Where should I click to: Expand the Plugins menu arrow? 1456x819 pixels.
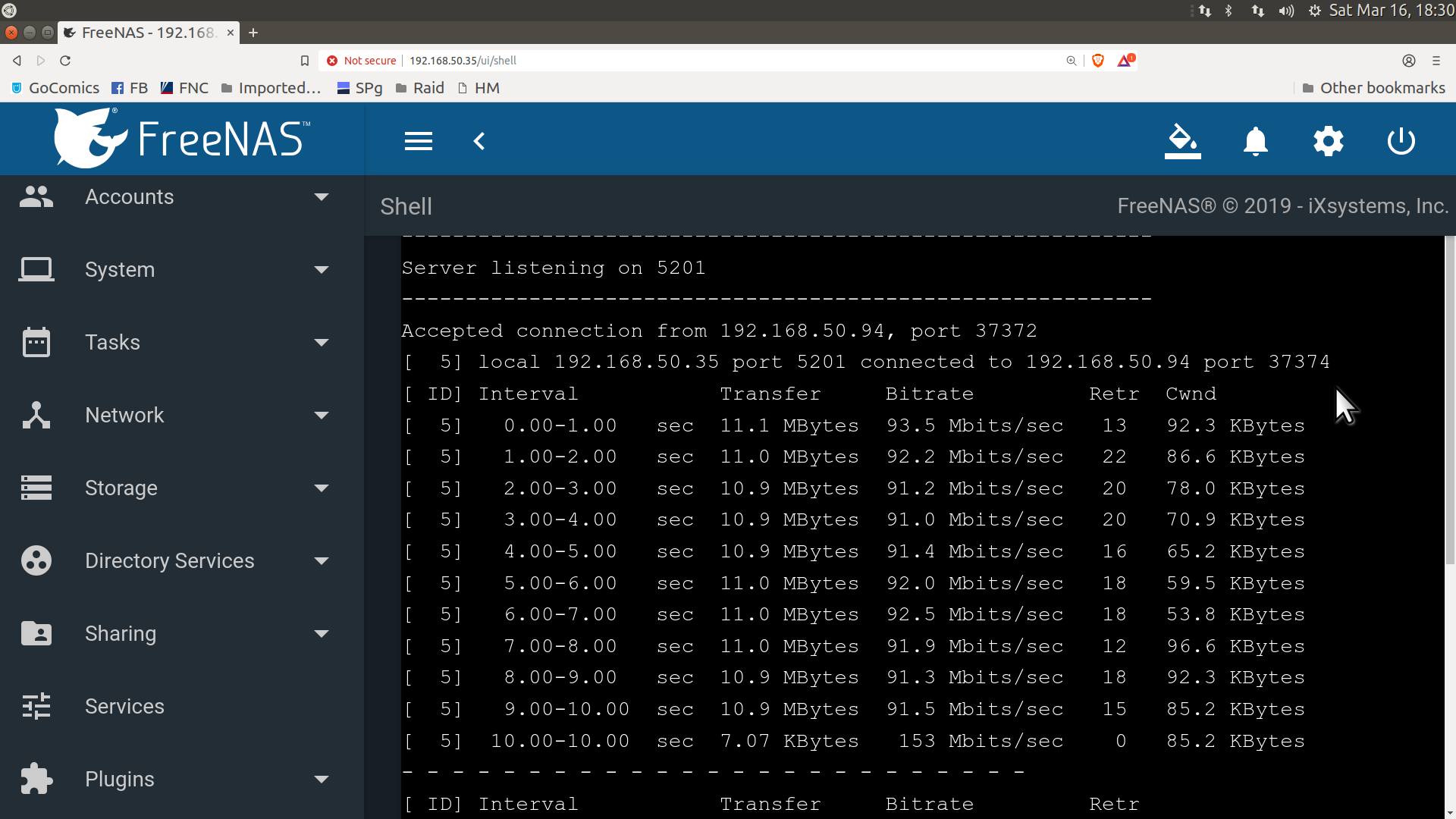coord(322,780)
